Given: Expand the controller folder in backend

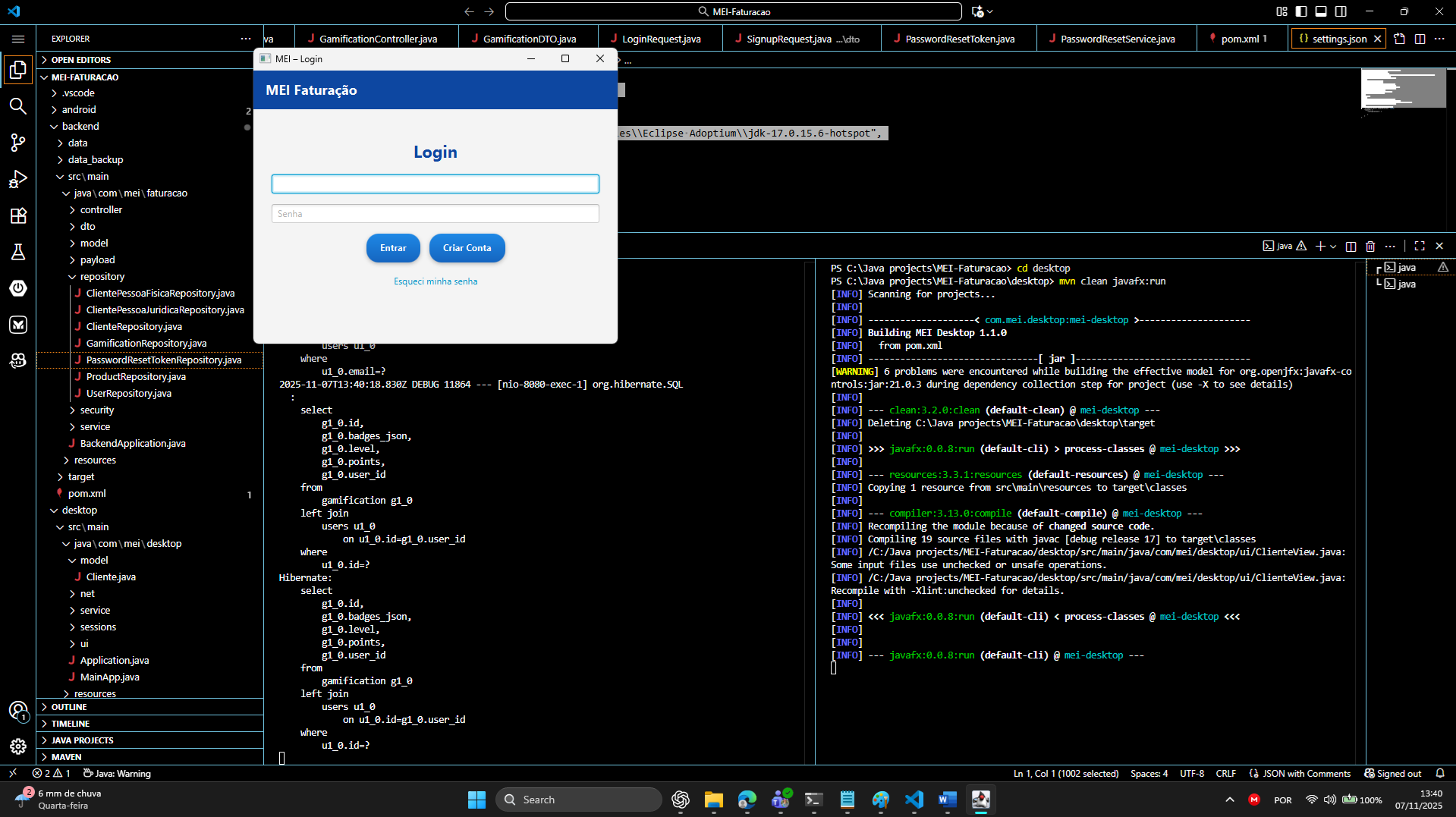Looking at the screenshot, I should click(101, 210).
